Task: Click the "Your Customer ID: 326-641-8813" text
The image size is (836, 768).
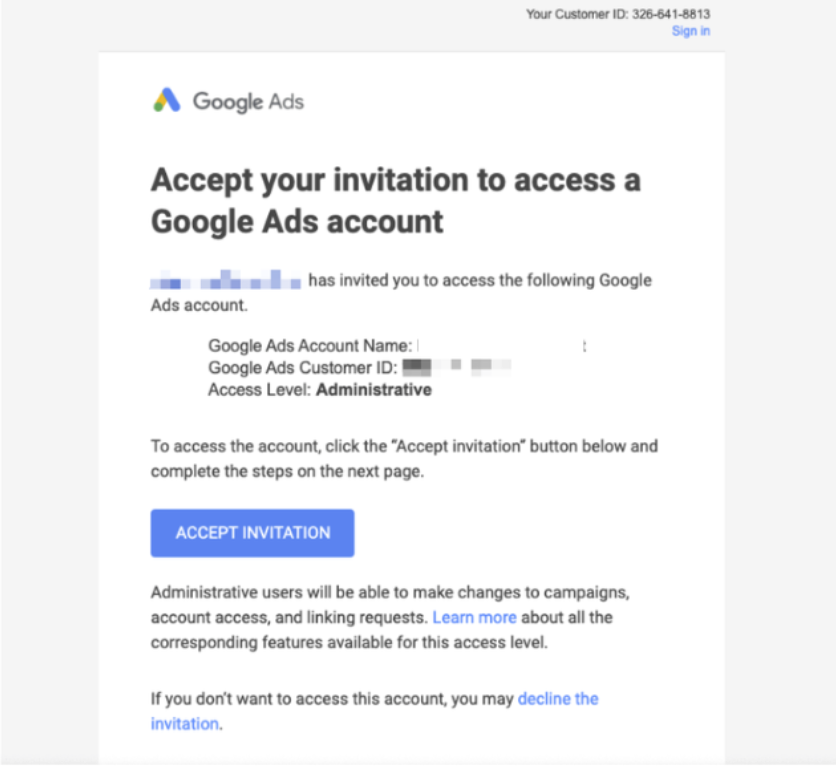Action: pyautogui.click(x=618, y=14)
